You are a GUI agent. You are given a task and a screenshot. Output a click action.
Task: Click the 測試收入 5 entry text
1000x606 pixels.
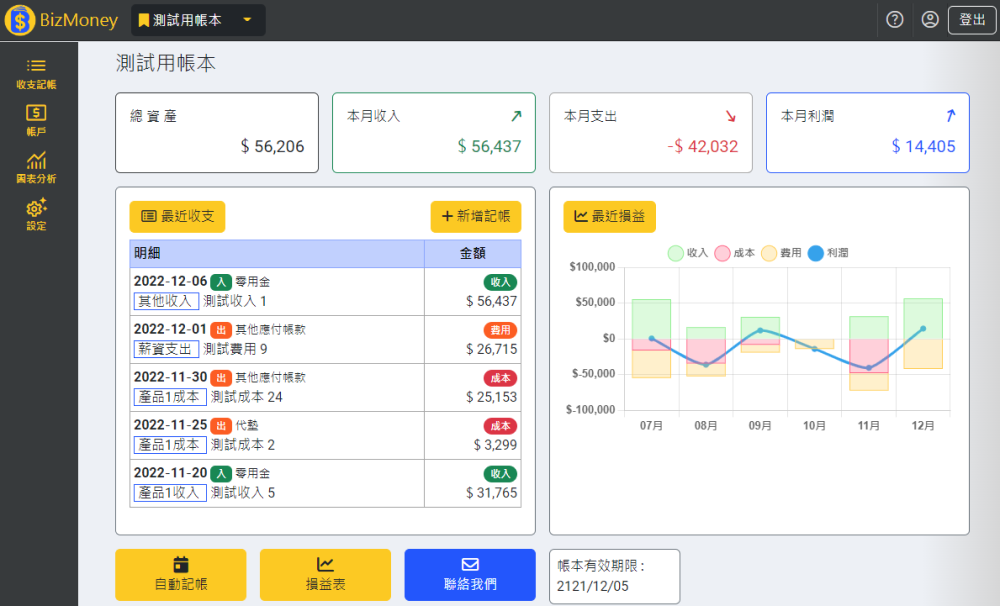242,492
